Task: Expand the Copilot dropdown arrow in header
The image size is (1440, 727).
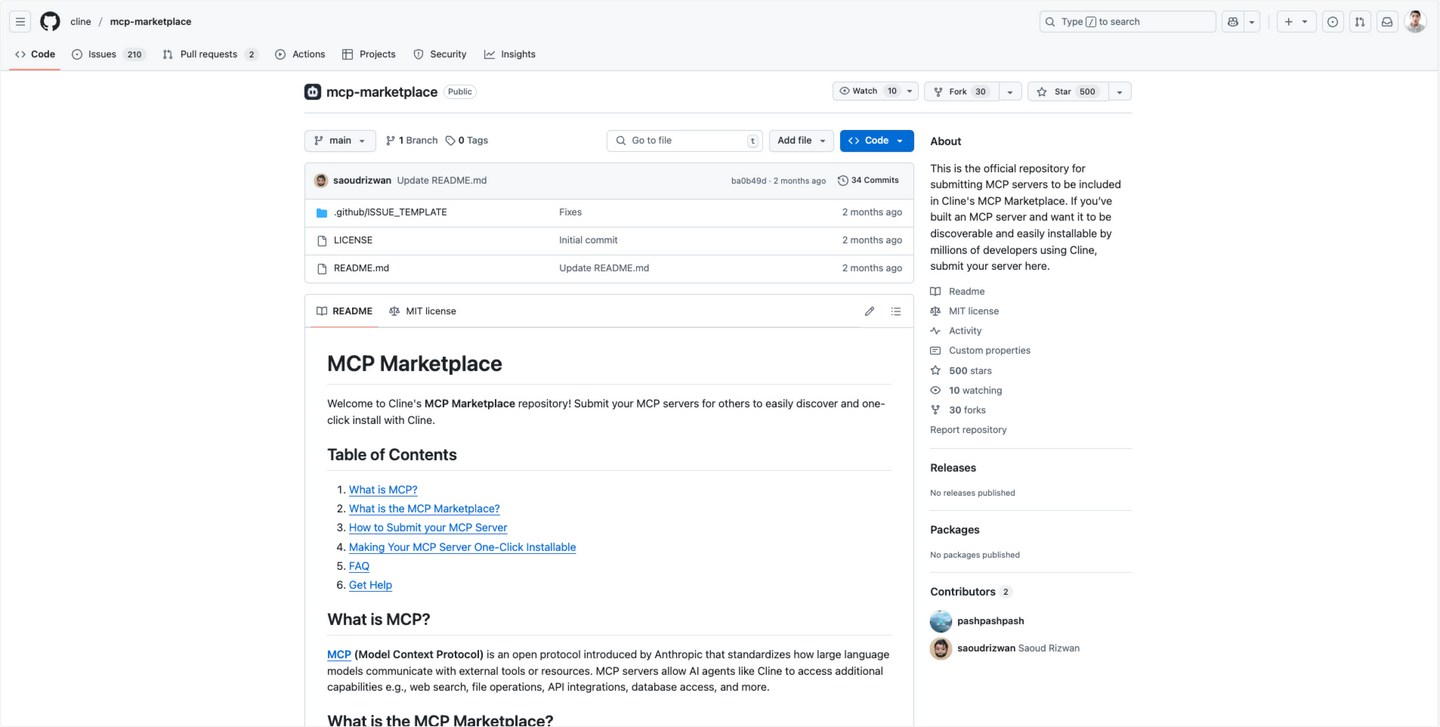Action: tap(1251, 21)
